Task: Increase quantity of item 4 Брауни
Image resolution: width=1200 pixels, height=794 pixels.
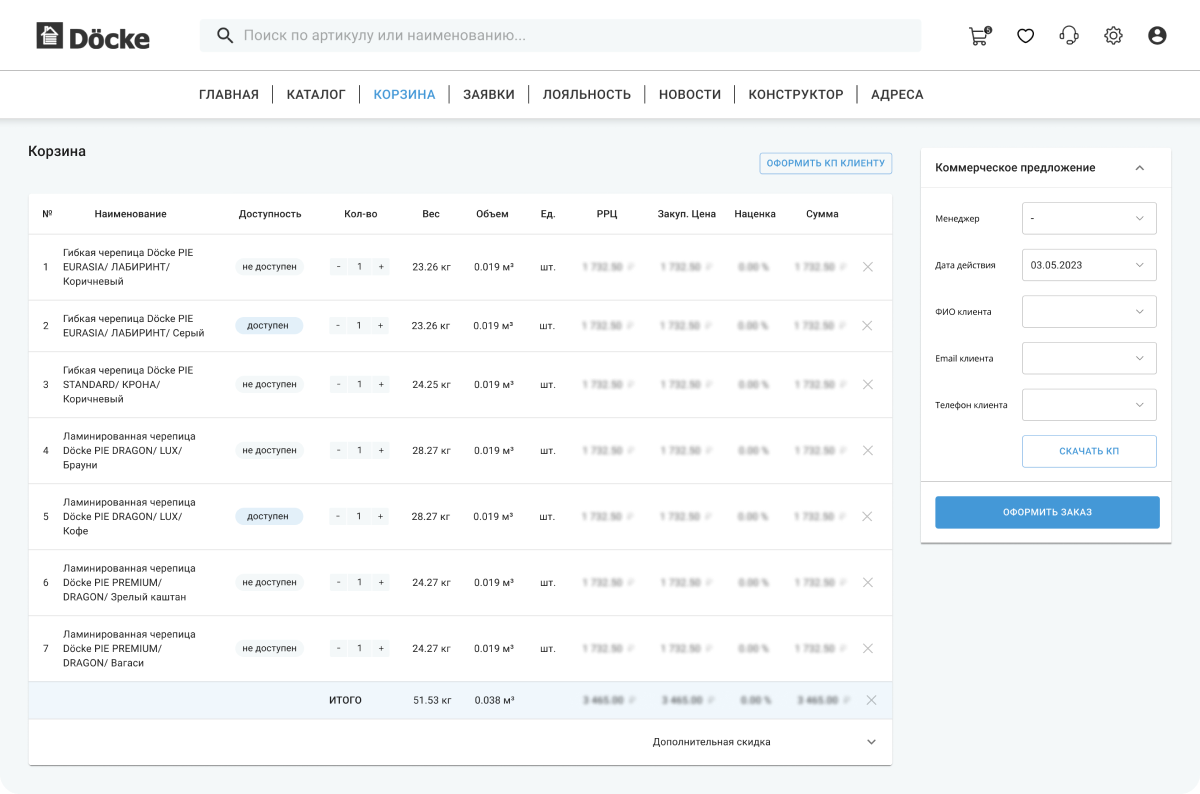Action: point(381,450)
